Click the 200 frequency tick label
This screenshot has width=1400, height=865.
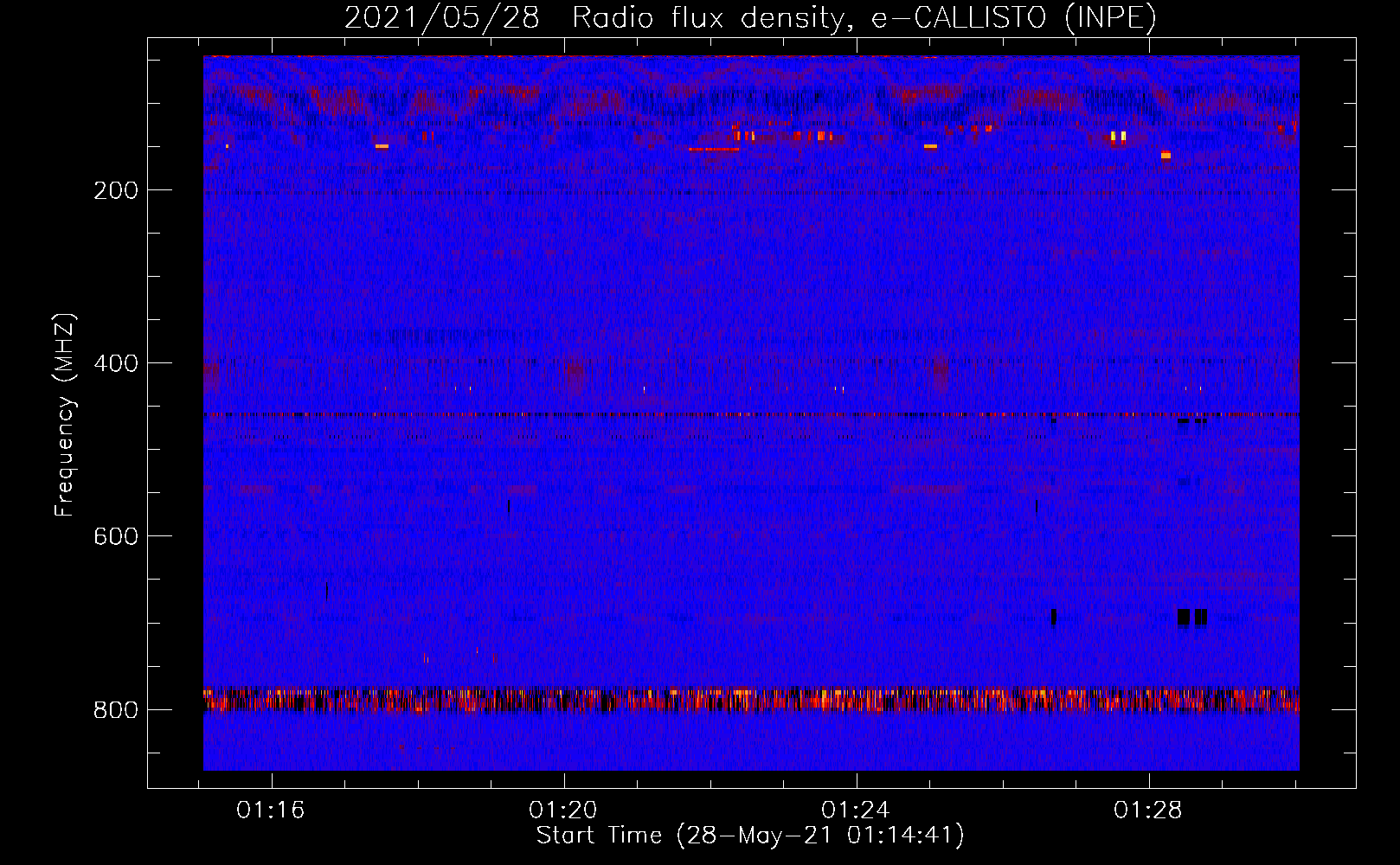point(116,190)
